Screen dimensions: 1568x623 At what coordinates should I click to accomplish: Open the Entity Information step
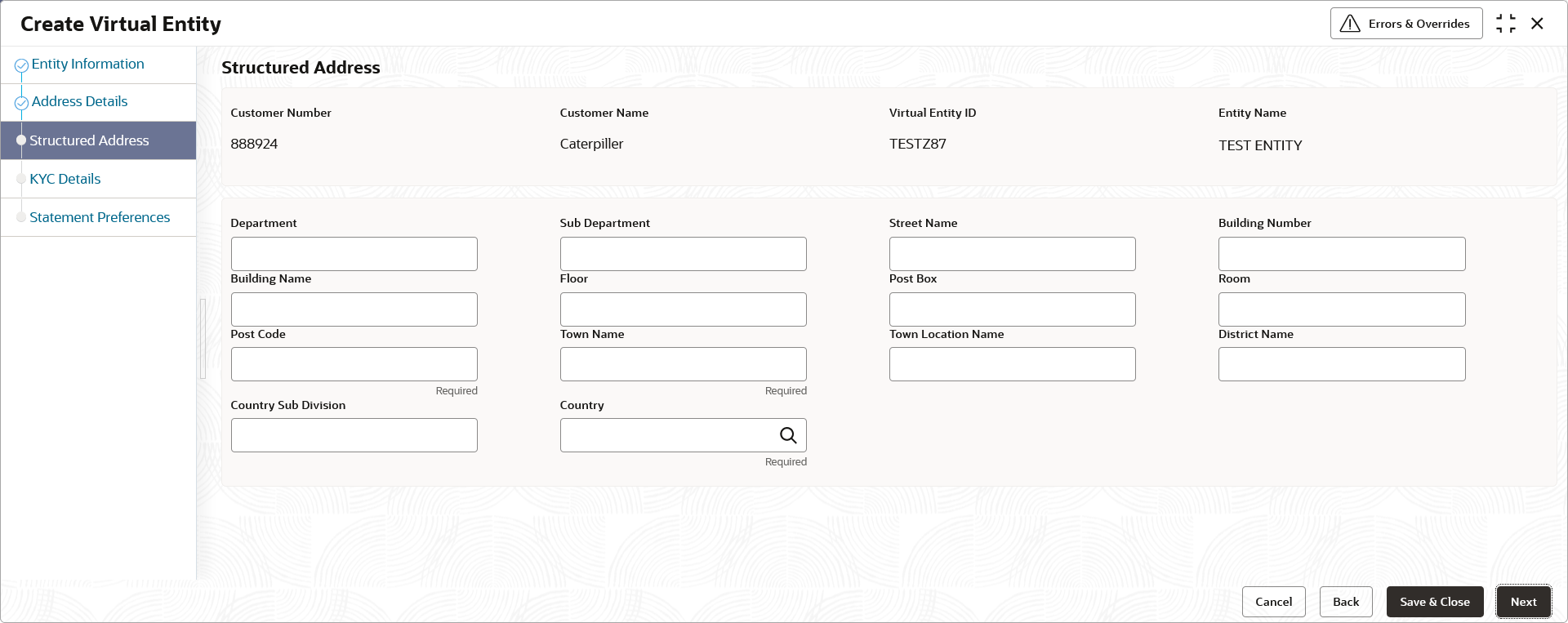(x=87, y=64)
